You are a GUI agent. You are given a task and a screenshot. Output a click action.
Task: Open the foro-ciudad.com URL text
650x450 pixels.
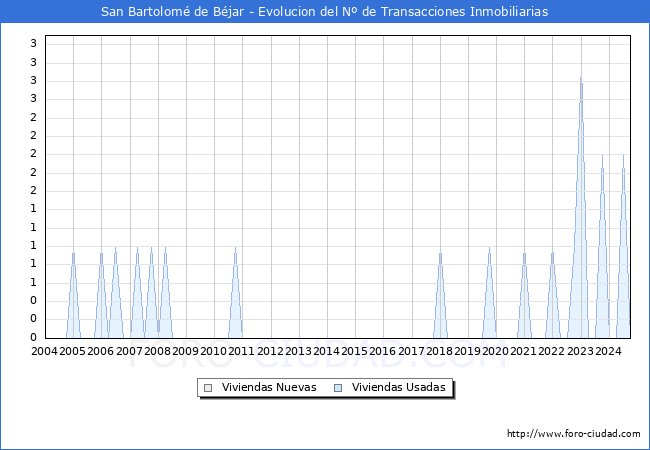pyautogui.click(x=574, y=434)
